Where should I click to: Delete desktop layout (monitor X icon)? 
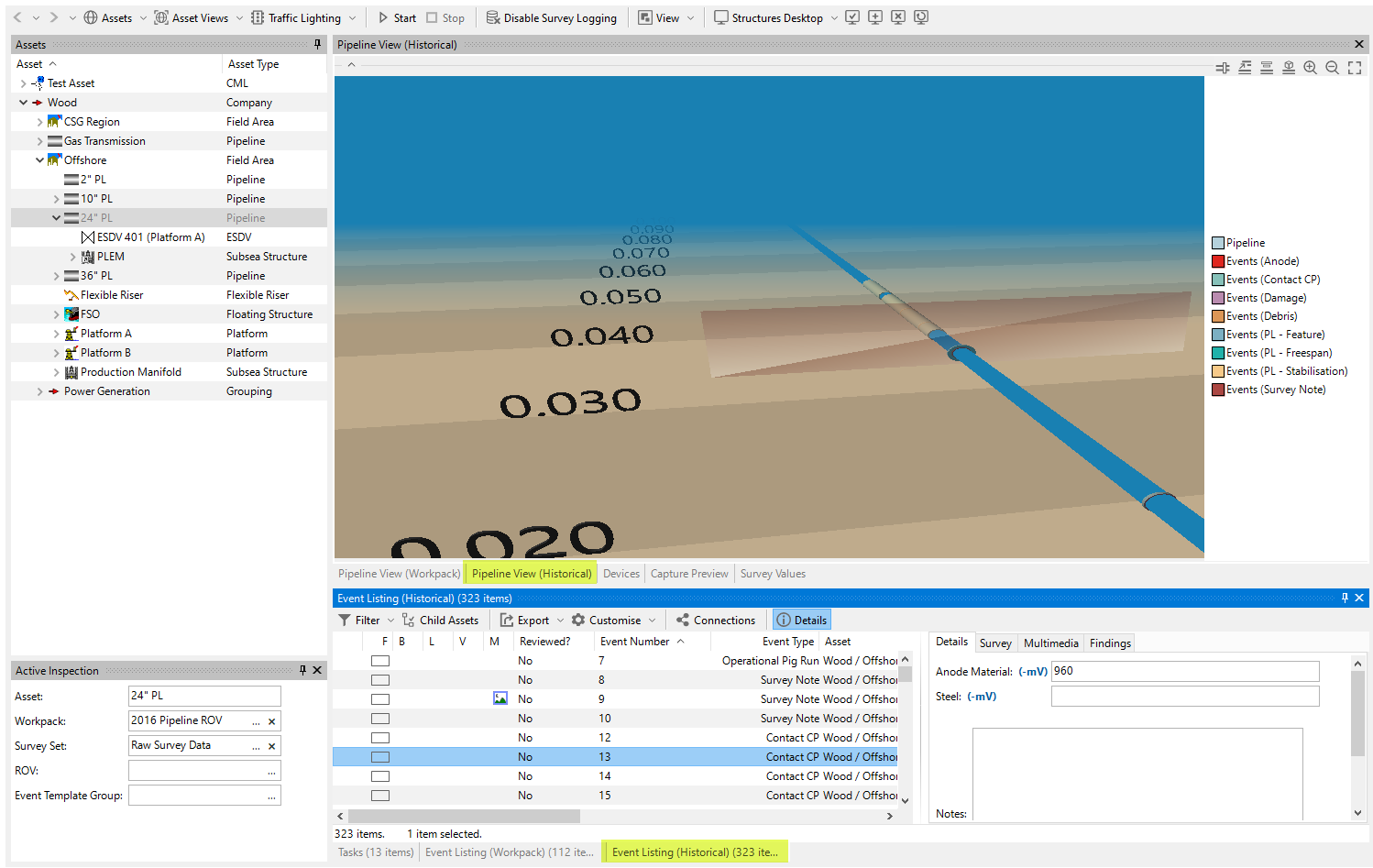pos(898,17)
